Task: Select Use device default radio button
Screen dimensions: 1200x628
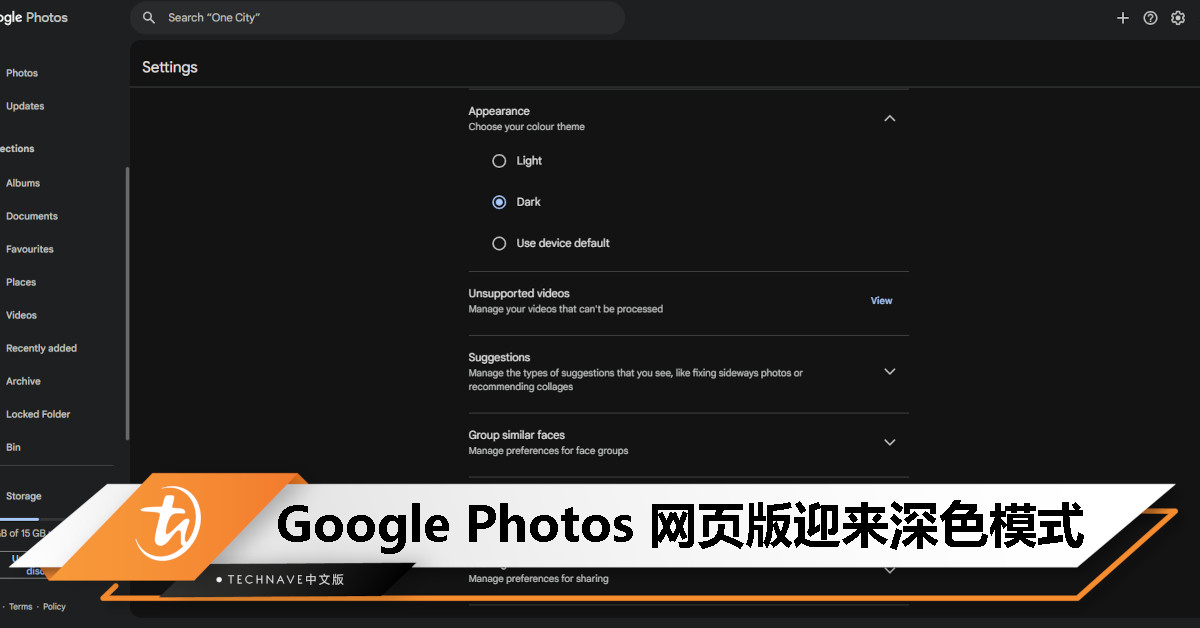Action: pyautogui.click(x=499, y=243)
